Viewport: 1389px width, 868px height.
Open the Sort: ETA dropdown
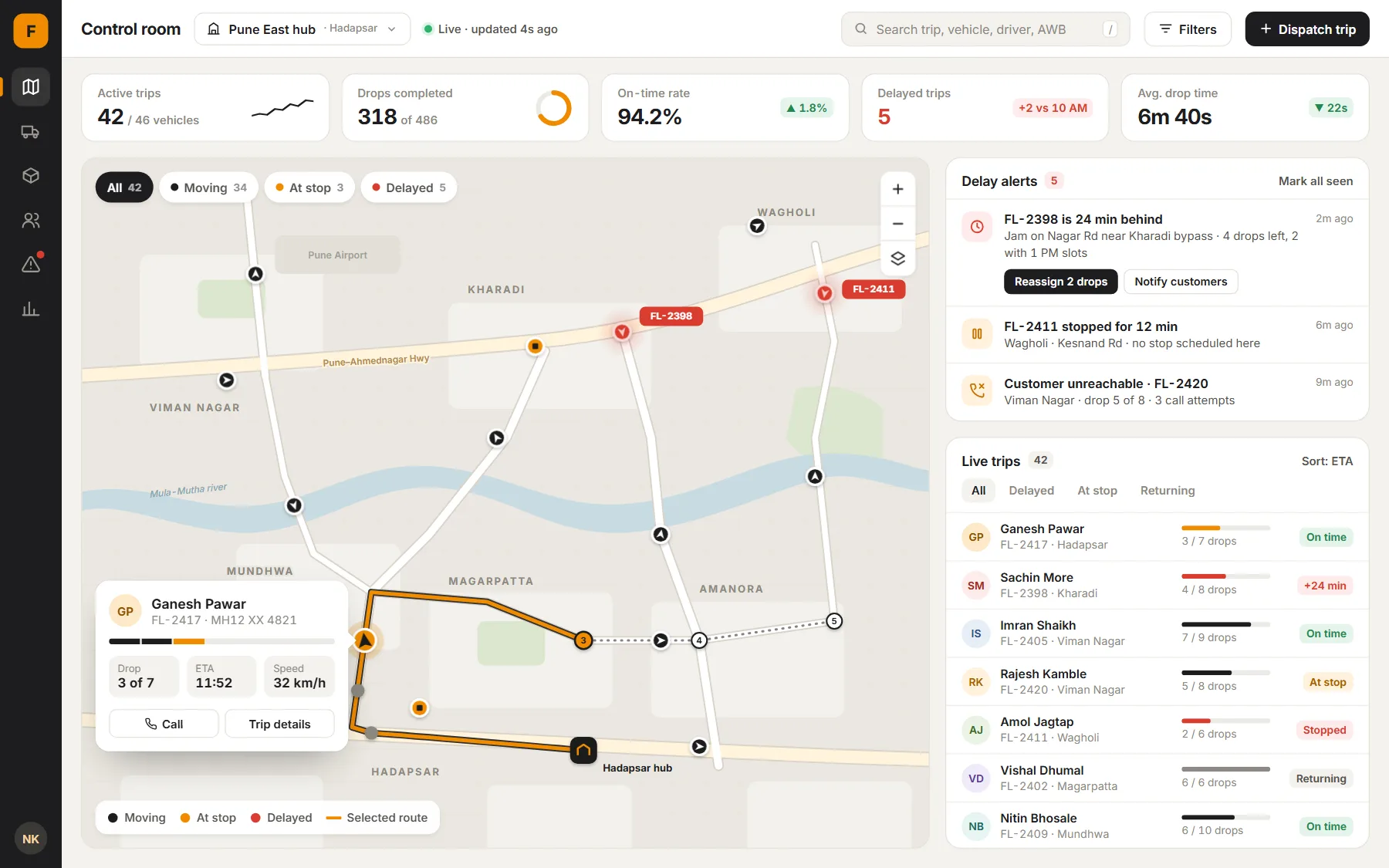pyautogui.click(x=1326, y=461)
